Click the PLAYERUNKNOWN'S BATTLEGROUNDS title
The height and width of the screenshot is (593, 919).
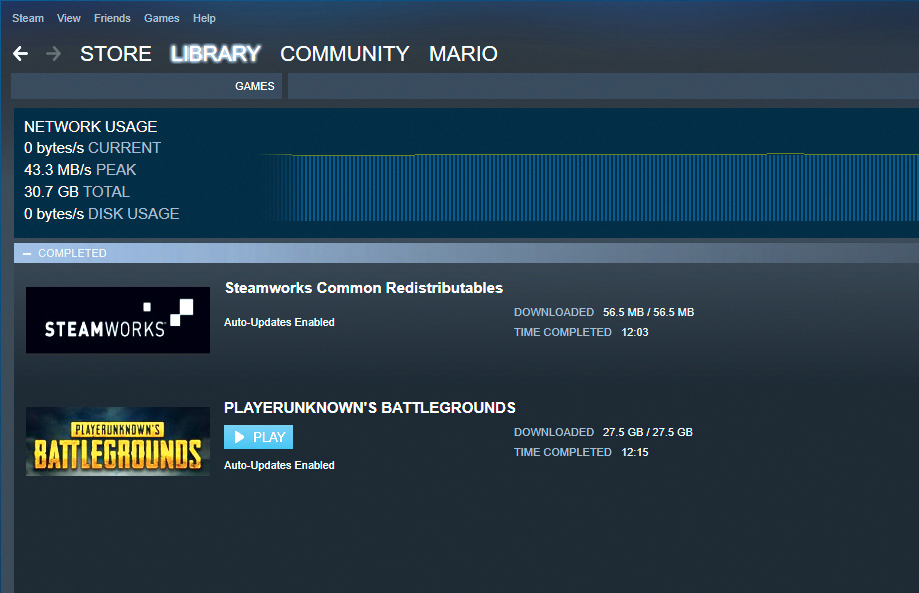pyautogui.click(x=370, y=408)
